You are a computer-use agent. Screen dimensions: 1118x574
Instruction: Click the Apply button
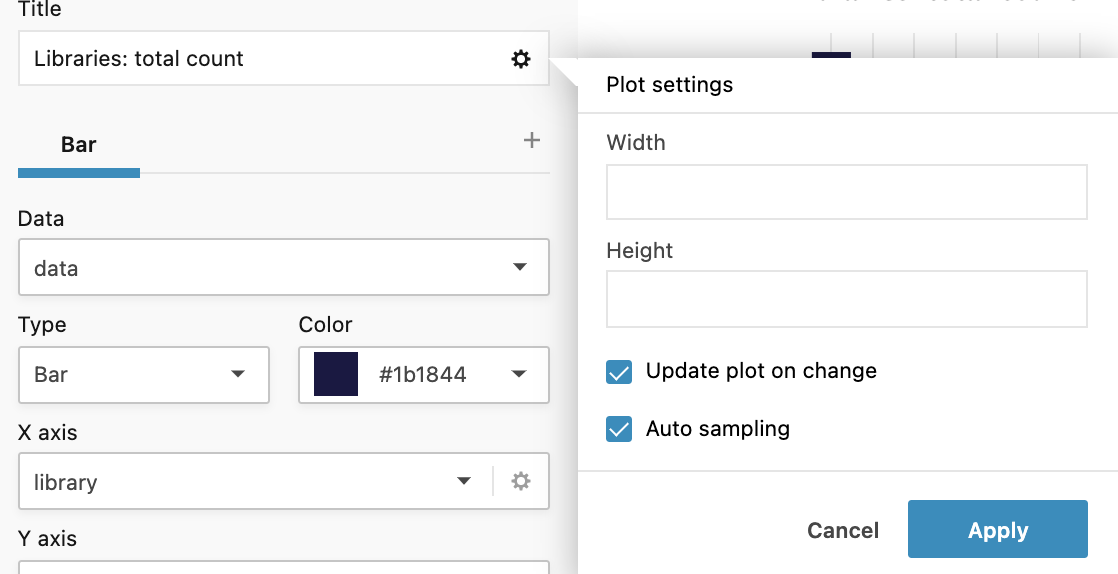pos(997,530)
